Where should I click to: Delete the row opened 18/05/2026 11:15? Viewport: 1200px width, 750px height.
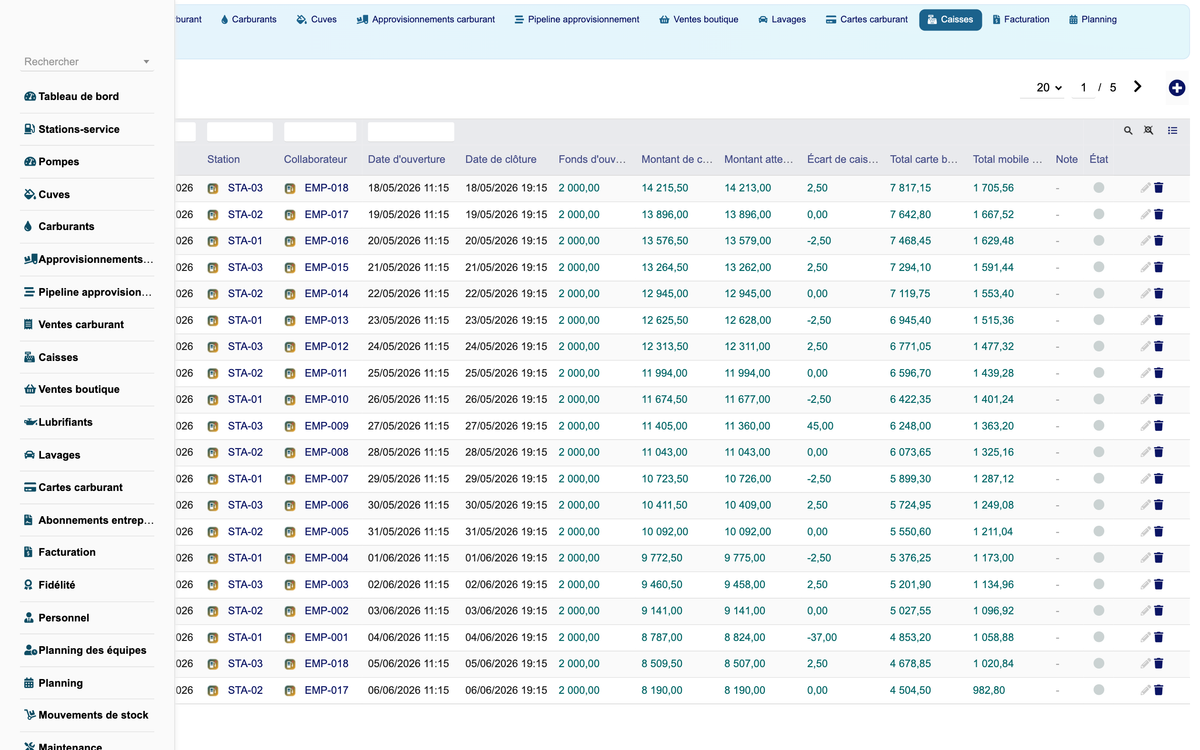[x=1159, y=187]
